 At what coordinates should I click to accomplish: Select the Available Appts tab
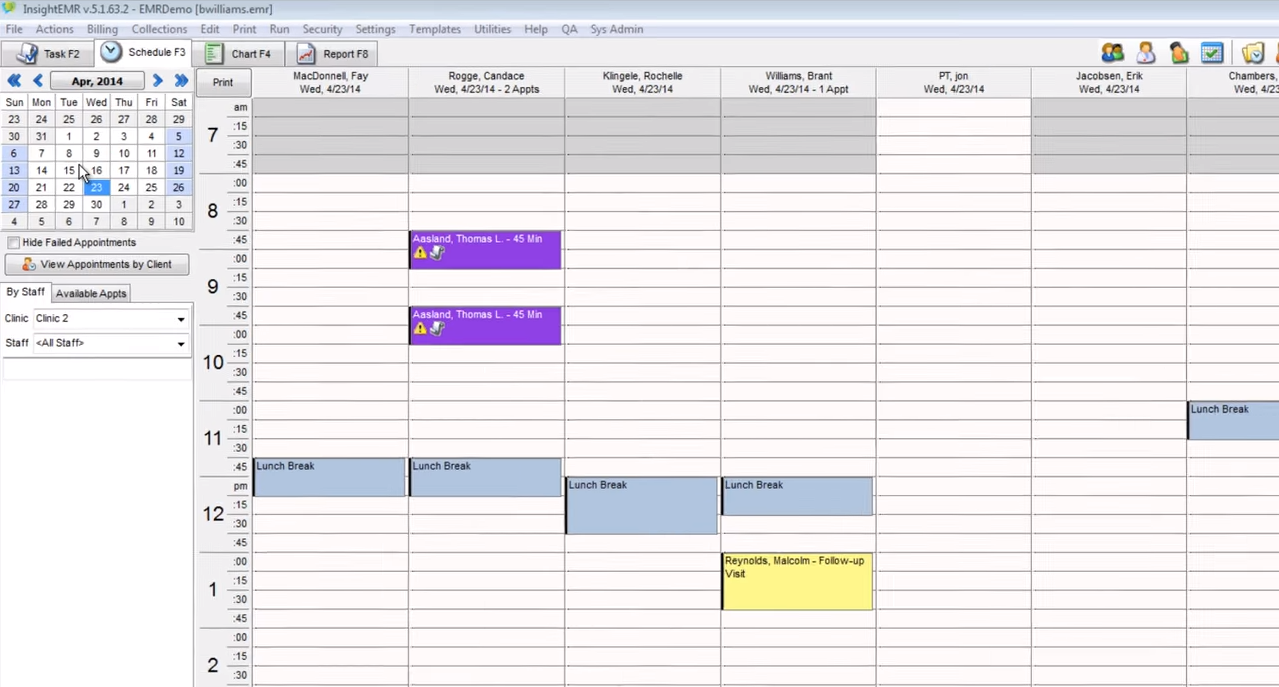click(x=91, y=293)
